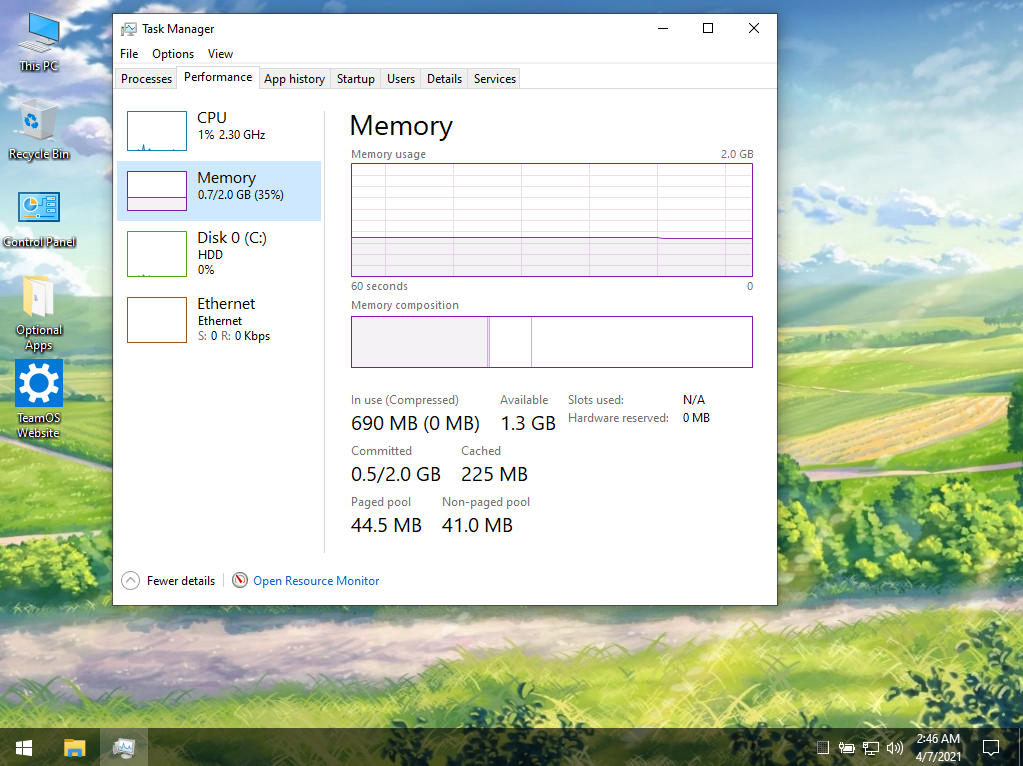Select the CPU mini graph thumbnail

(x=157, y=130)
